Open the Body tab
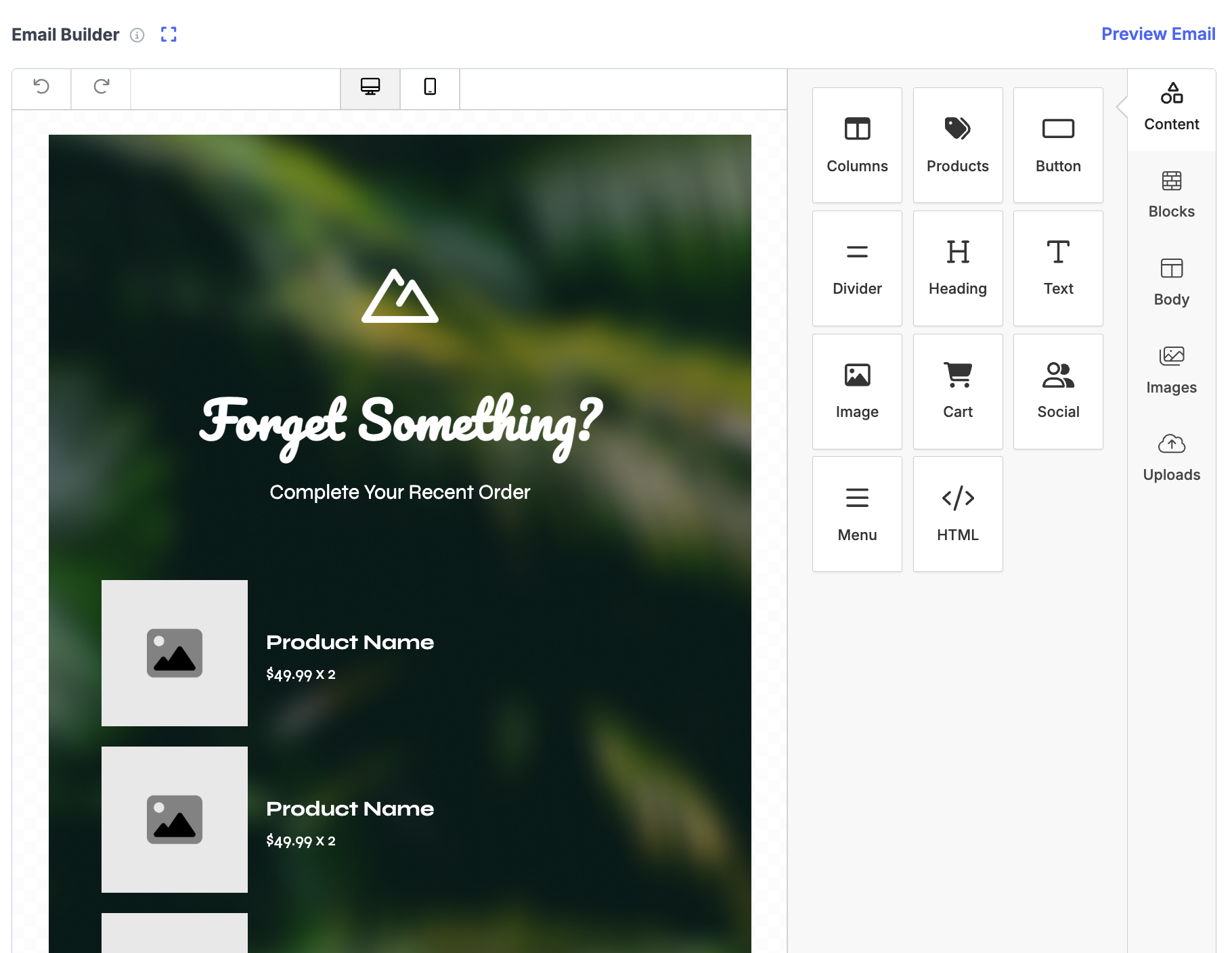 (1172, 282)
